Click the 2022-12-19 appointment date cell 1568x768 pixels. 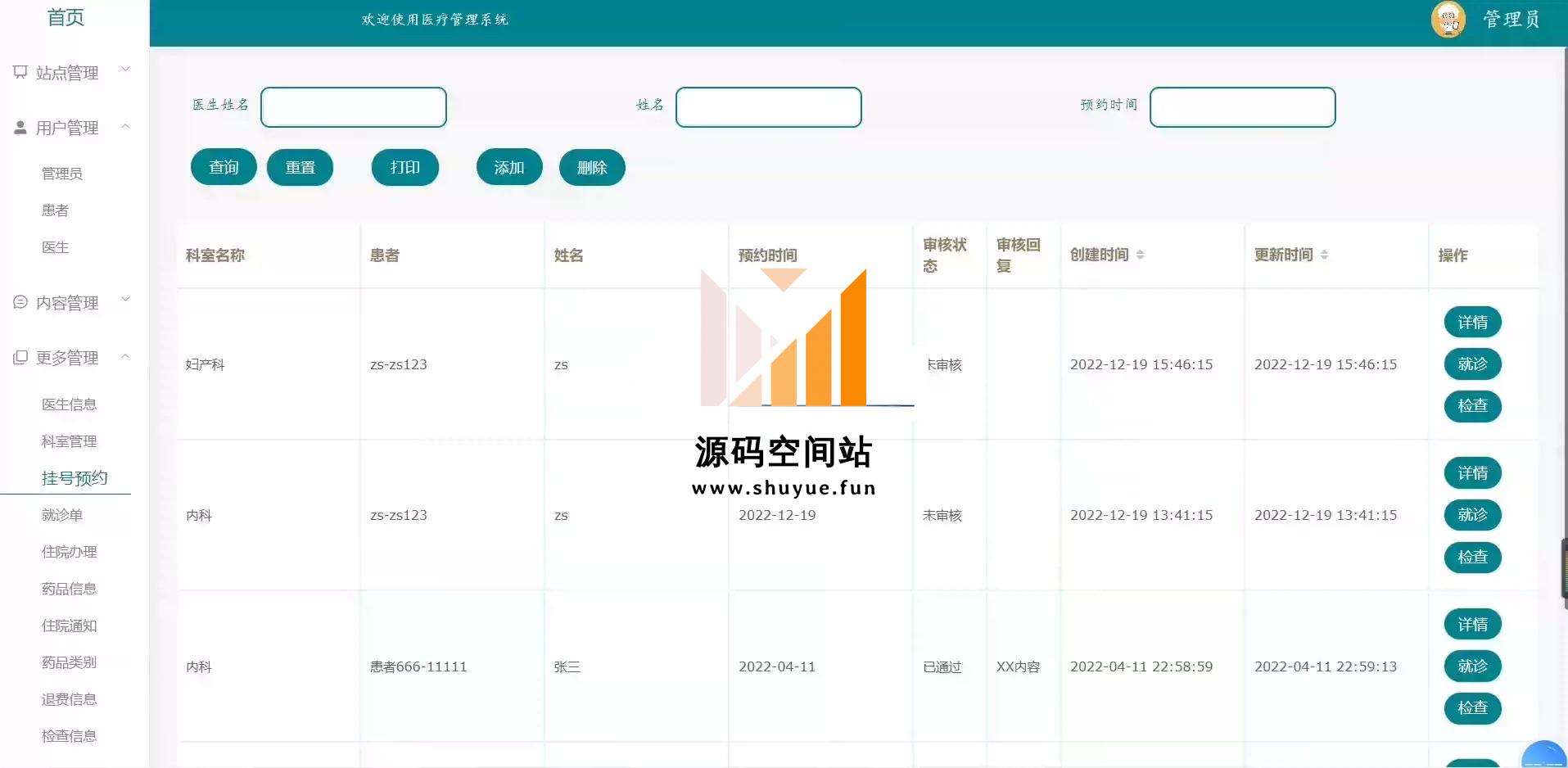point(777,515)
